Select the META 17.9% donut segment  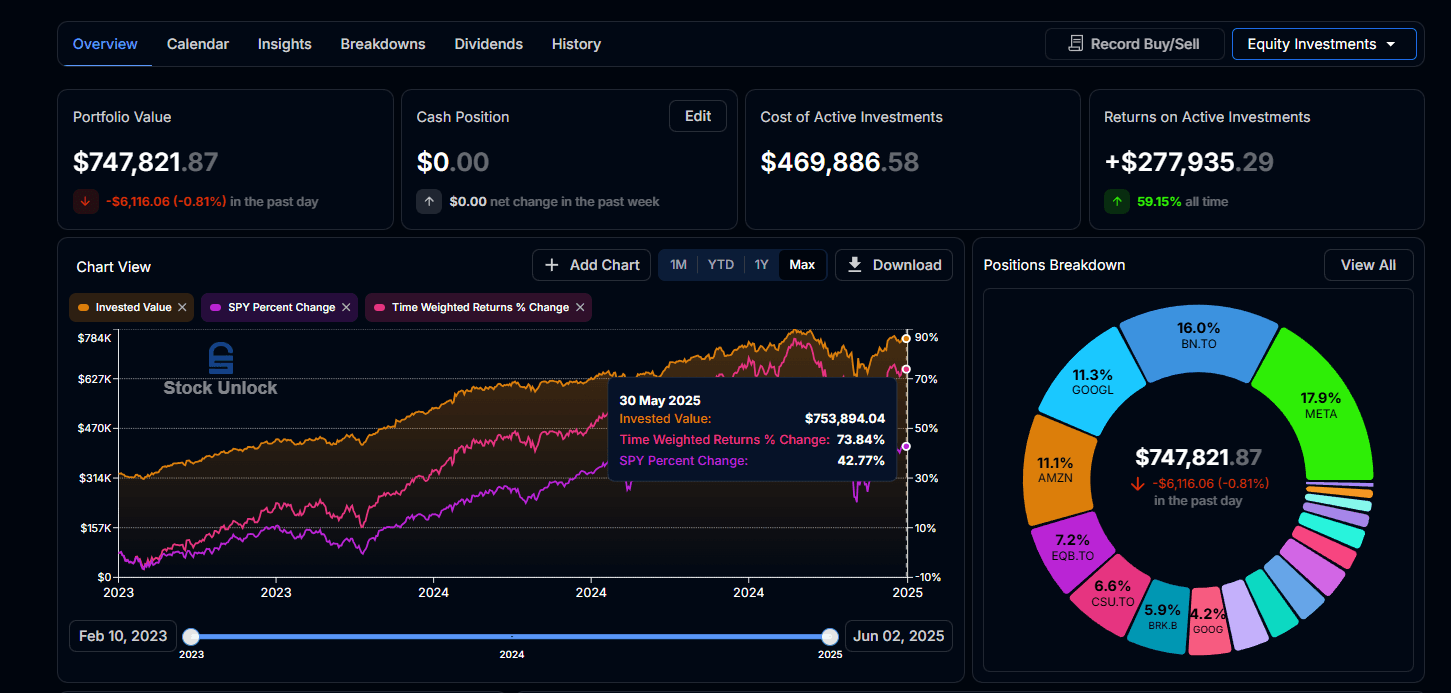tap(1318, 406)
